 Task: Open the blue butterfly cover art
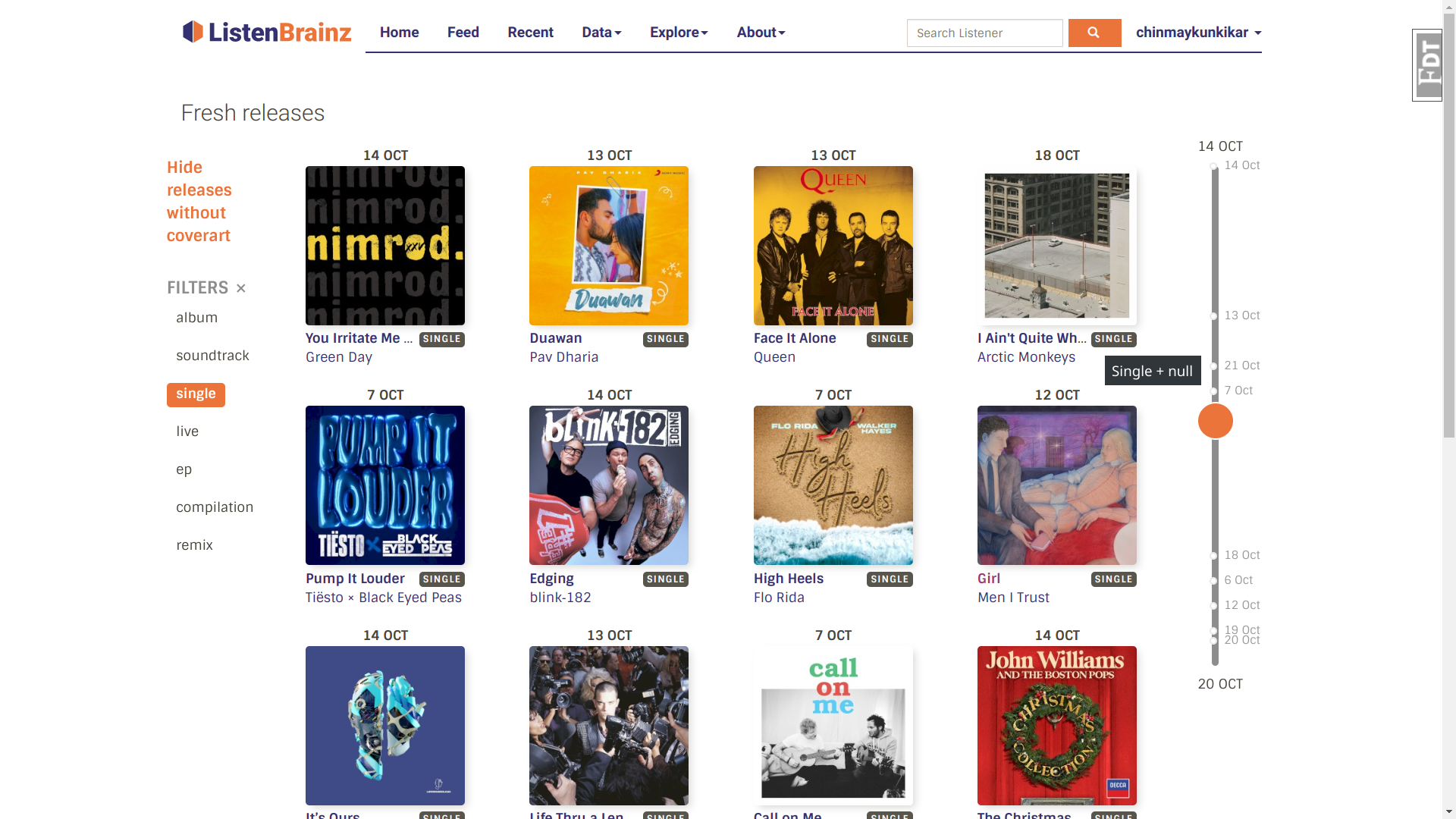pos(385,726)
